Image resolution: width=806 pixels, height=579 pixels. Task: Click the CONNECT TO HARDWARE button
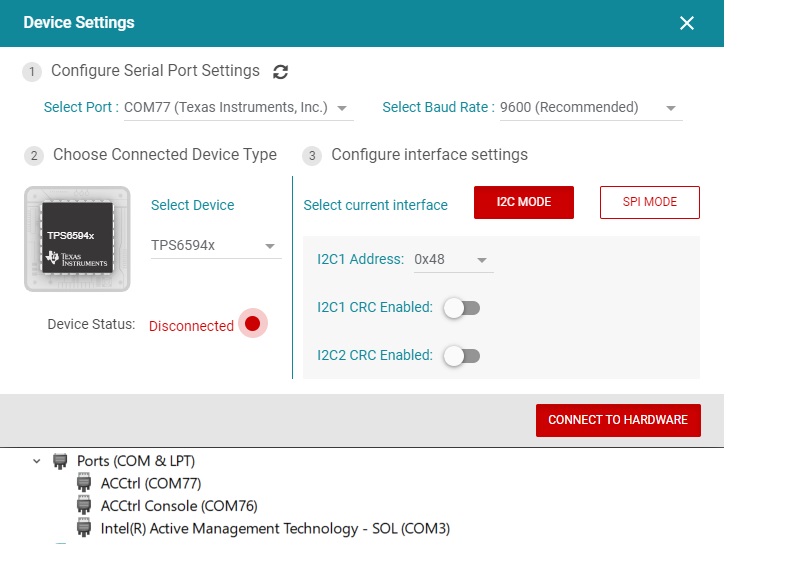tap(618, 420)
